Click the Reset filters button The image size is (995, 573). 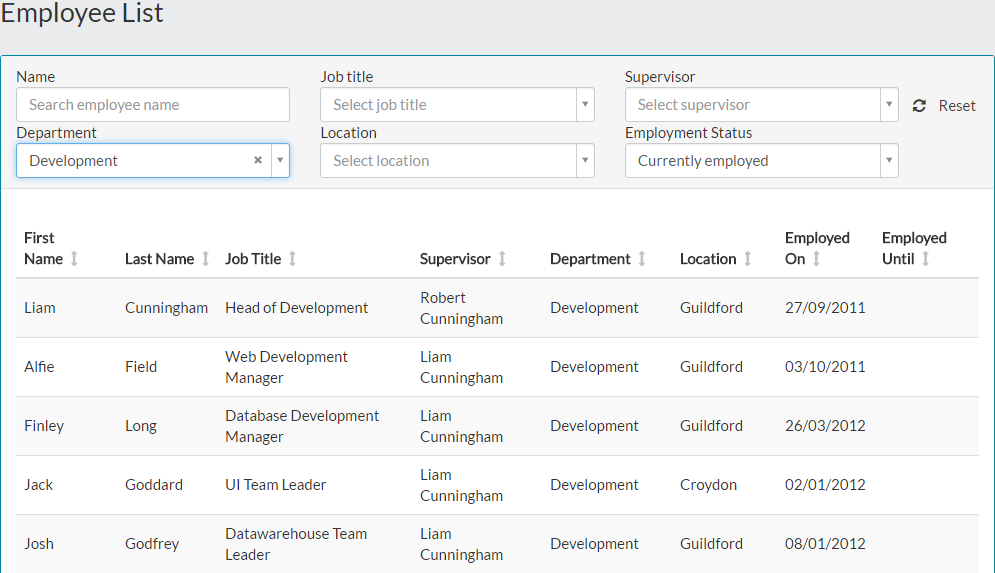pos(956,106)
